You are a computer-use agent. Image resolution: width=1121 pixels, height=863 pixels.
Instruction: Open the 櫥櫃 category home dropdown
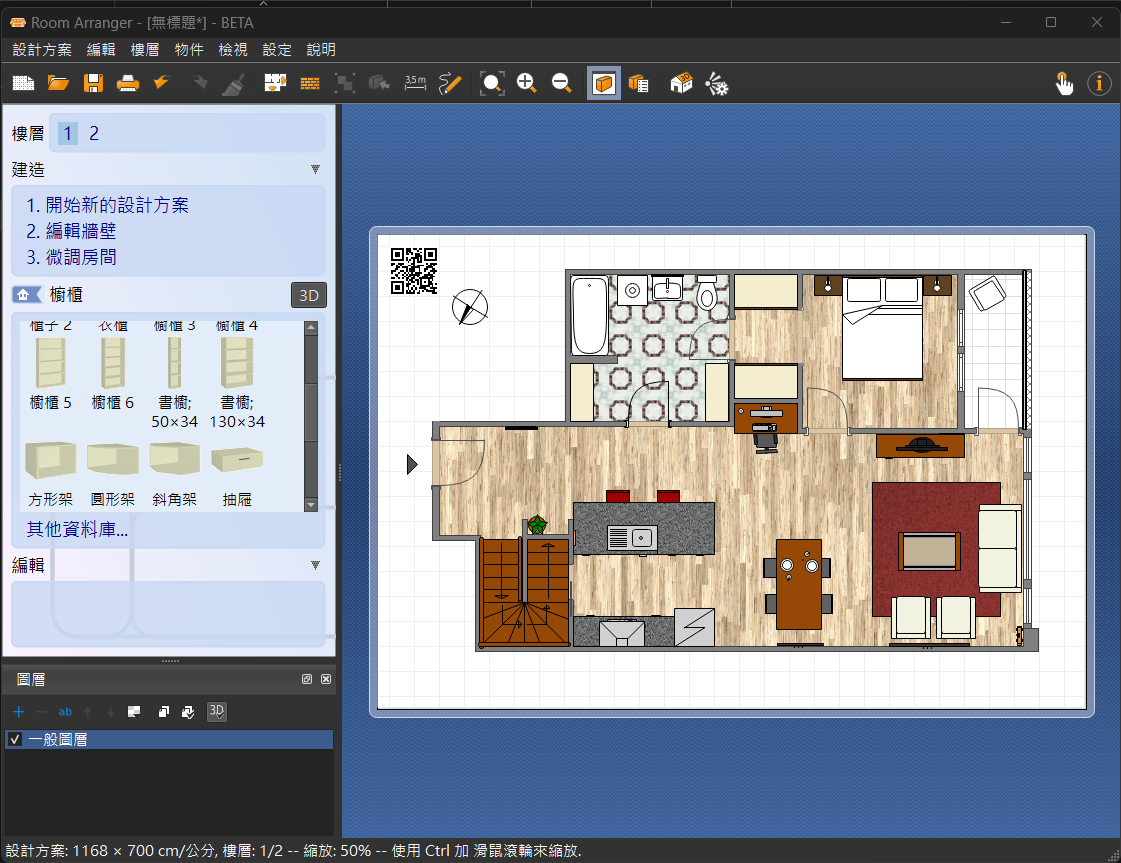[26, 295]
